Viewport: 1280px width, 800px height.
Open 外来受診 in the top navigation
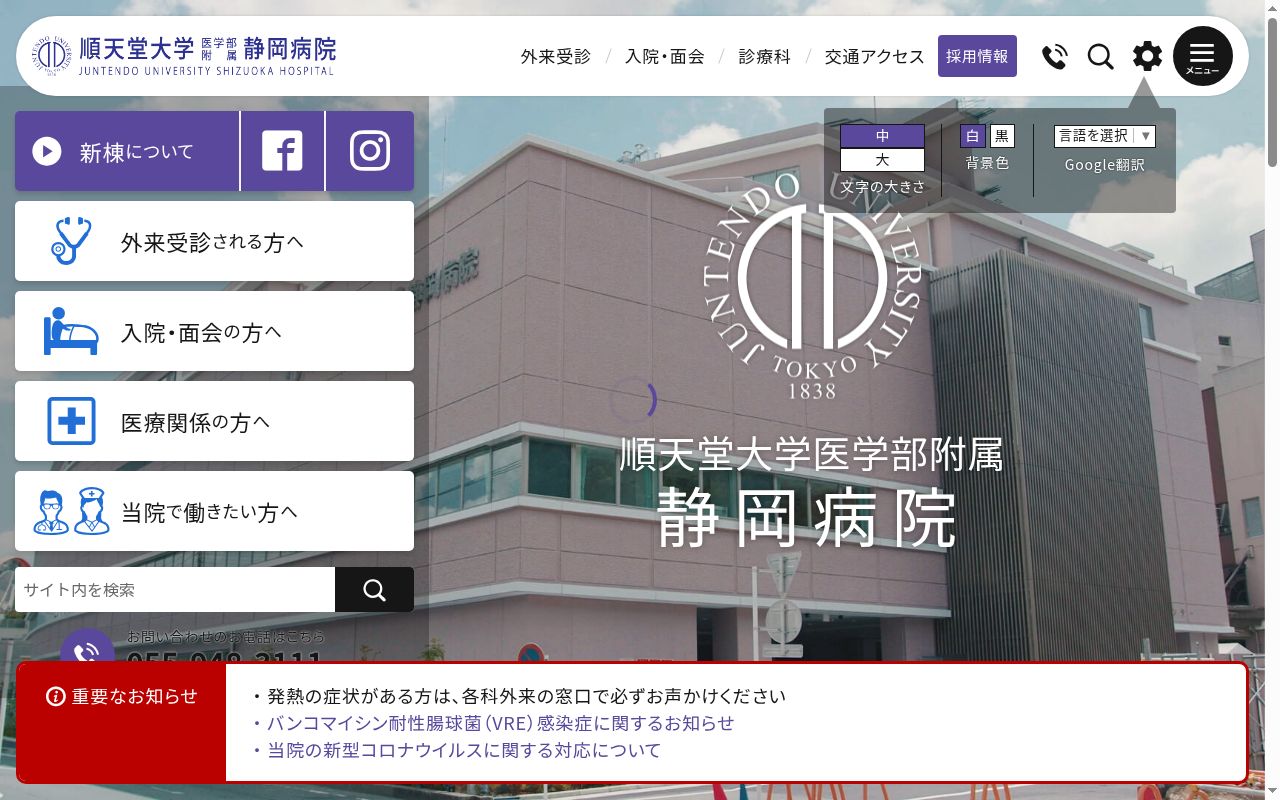556,56
